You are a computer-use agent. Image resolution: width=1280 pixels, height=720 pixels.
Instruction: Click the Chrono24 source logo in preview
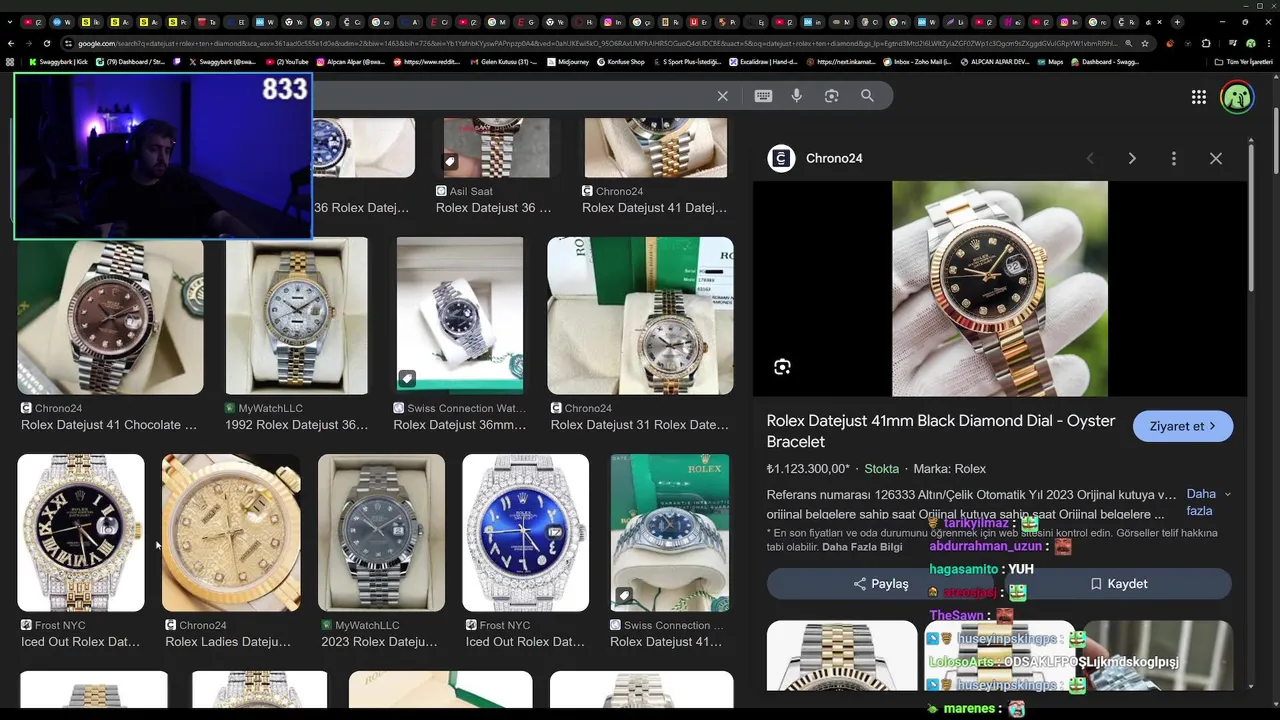click(x=781, y=159)
